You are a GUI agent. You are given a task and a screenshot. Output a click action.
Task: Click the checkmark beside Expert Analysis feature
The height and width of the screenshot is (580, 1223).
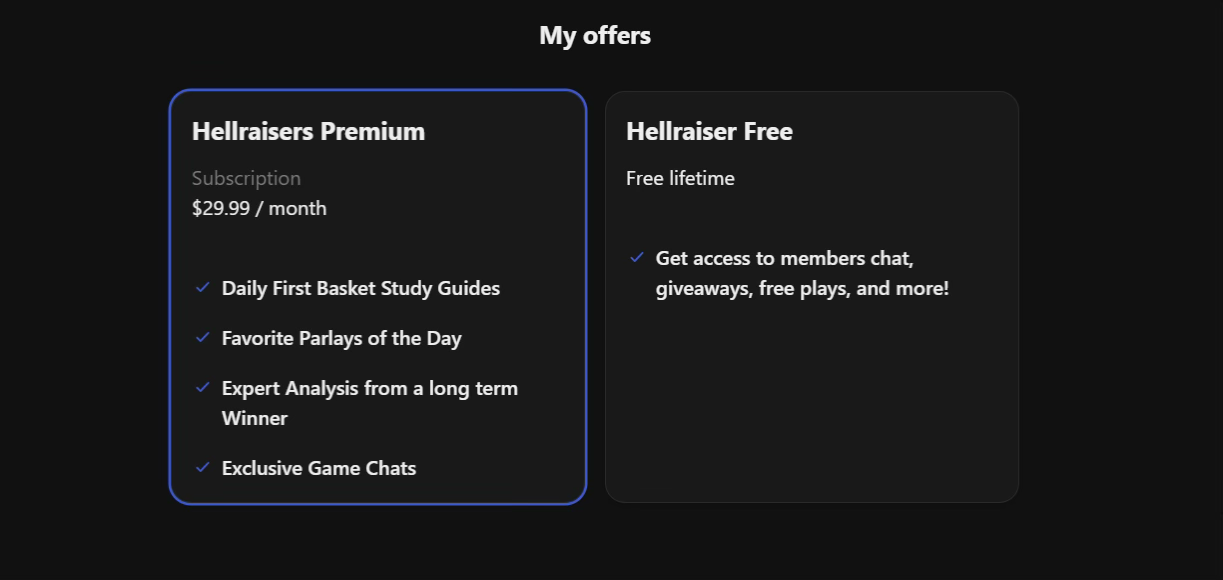click(201, 387)
